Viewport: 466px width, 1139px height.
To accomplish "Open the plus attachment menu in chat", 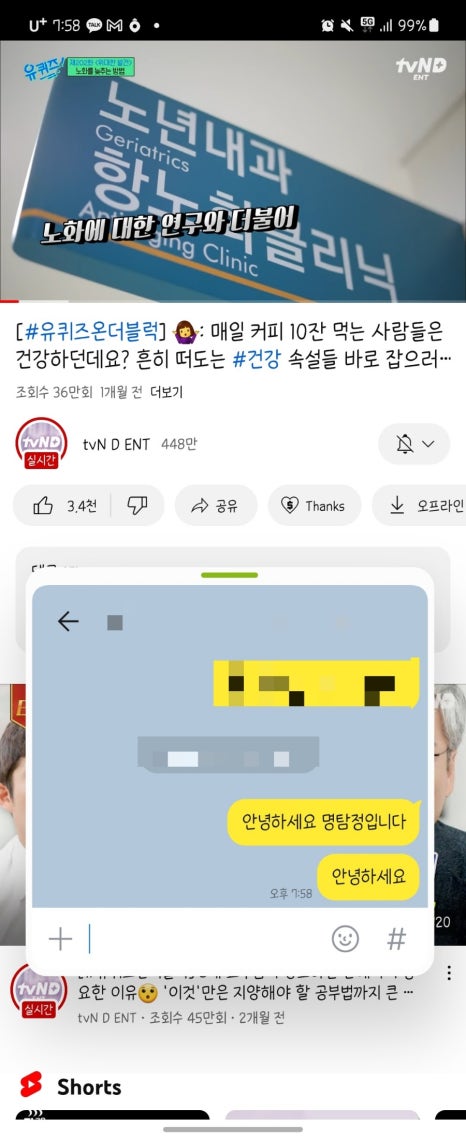I will (x=60, y=939).
